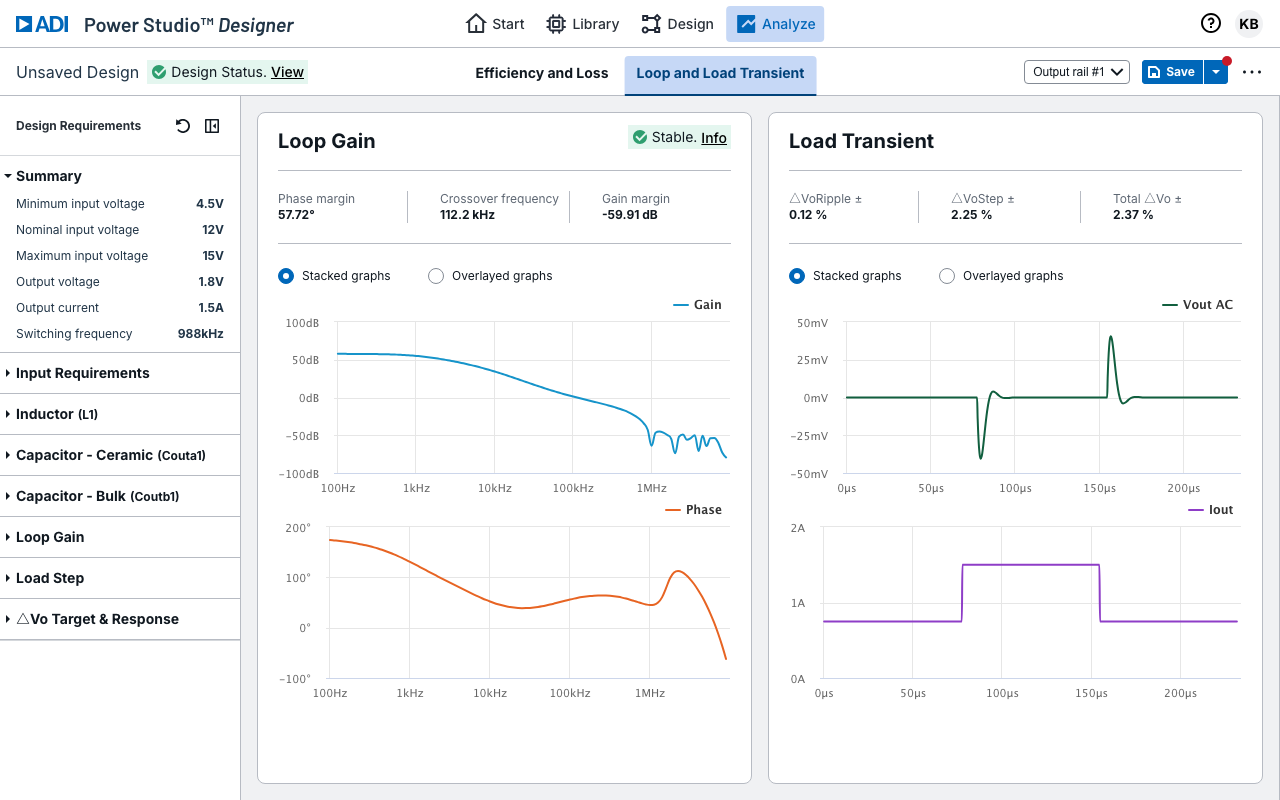The height and width of the screenshot is (800, 1280).
Task: Expand the △Vo Target & Response section
Action: point(120,619)
